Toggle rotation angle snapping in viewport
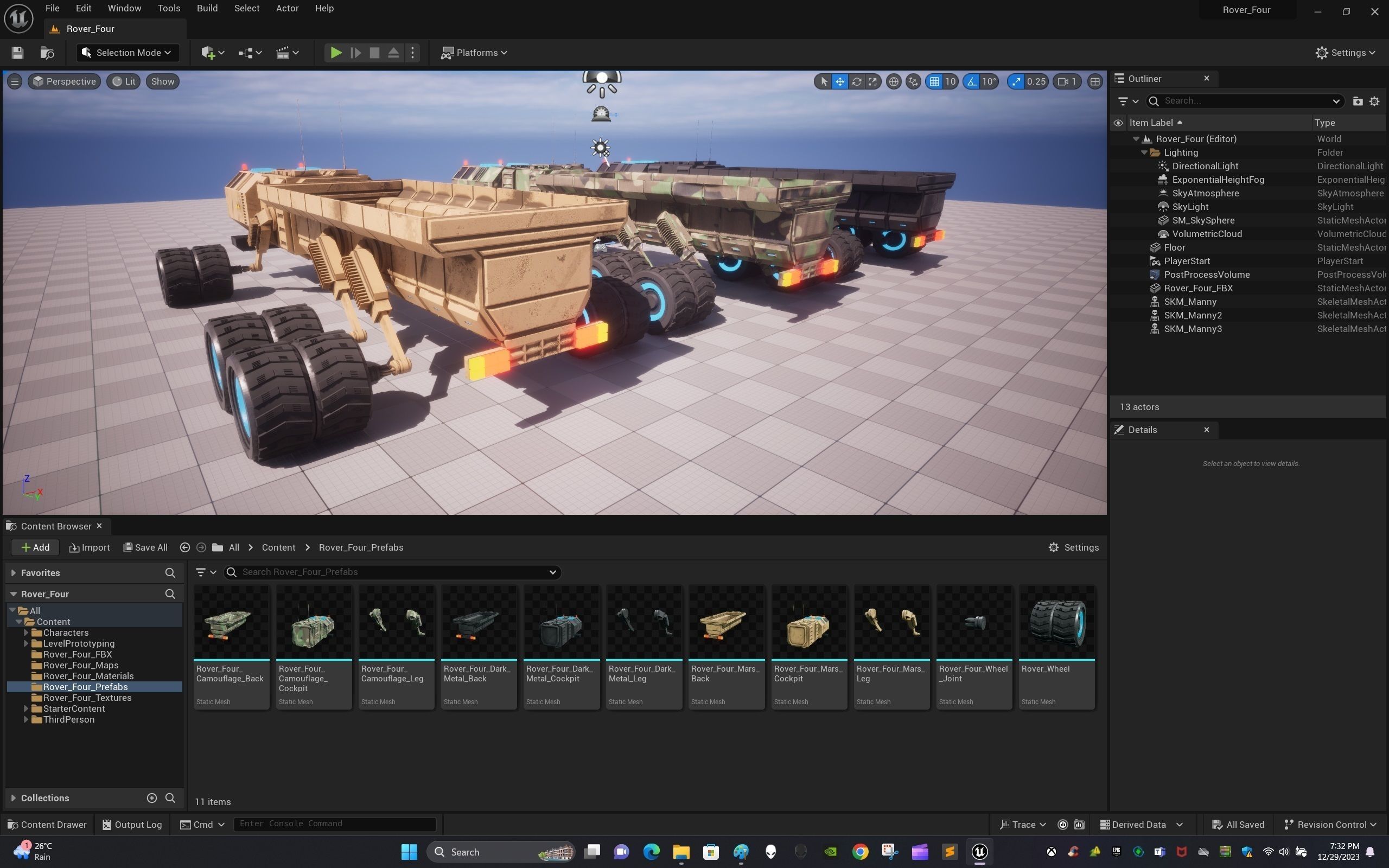The image size is (1389, 868). (x=972, y=81)
